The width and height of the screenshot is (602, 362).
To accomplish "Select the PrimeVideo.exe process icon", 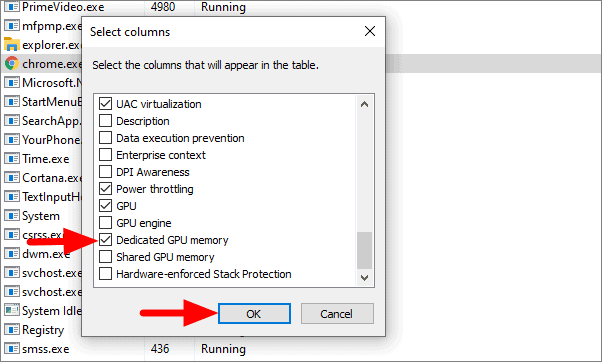I will pos(12,7).
